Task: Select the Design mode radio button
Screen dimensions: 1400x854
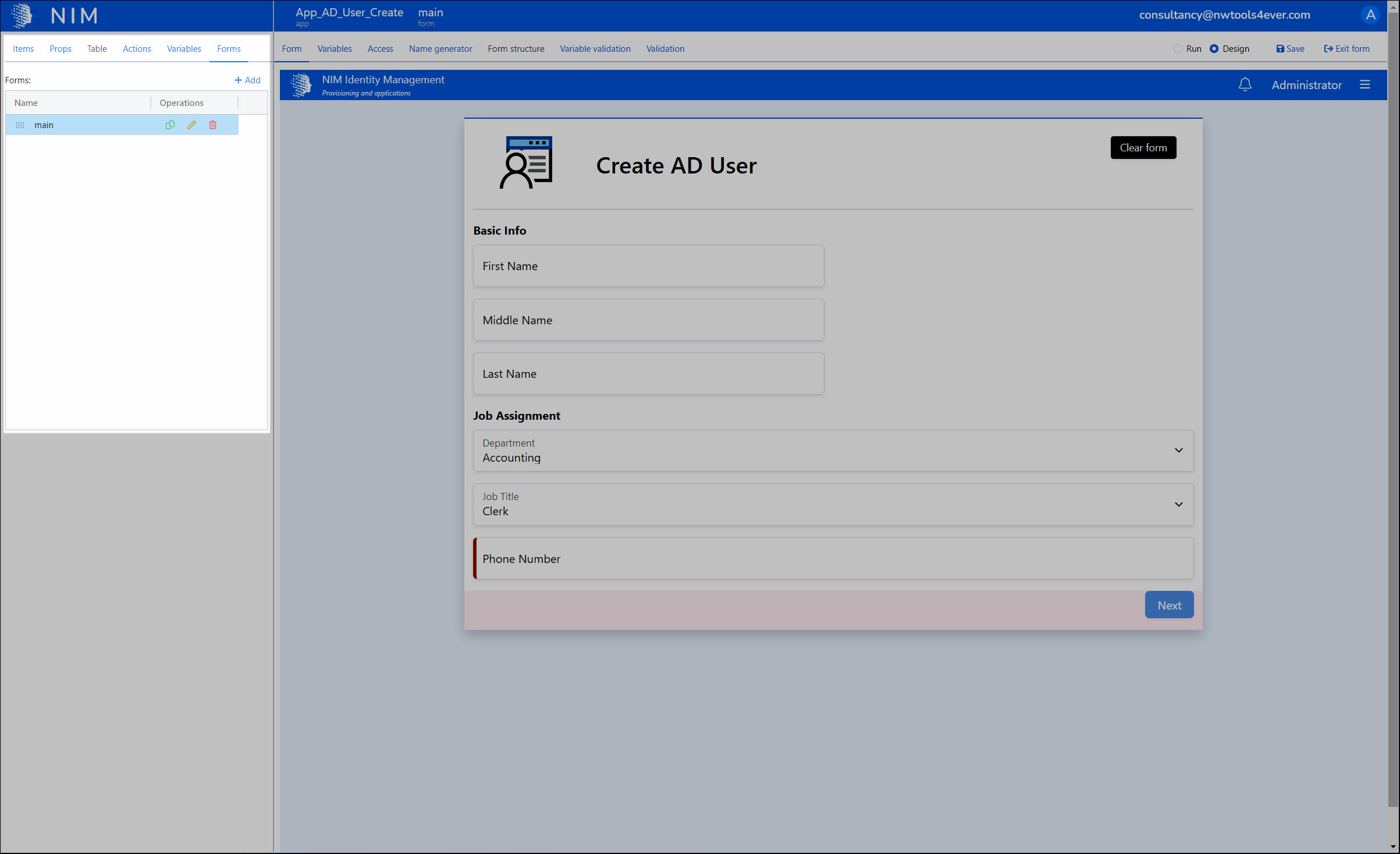Action: click(1214, 49)
